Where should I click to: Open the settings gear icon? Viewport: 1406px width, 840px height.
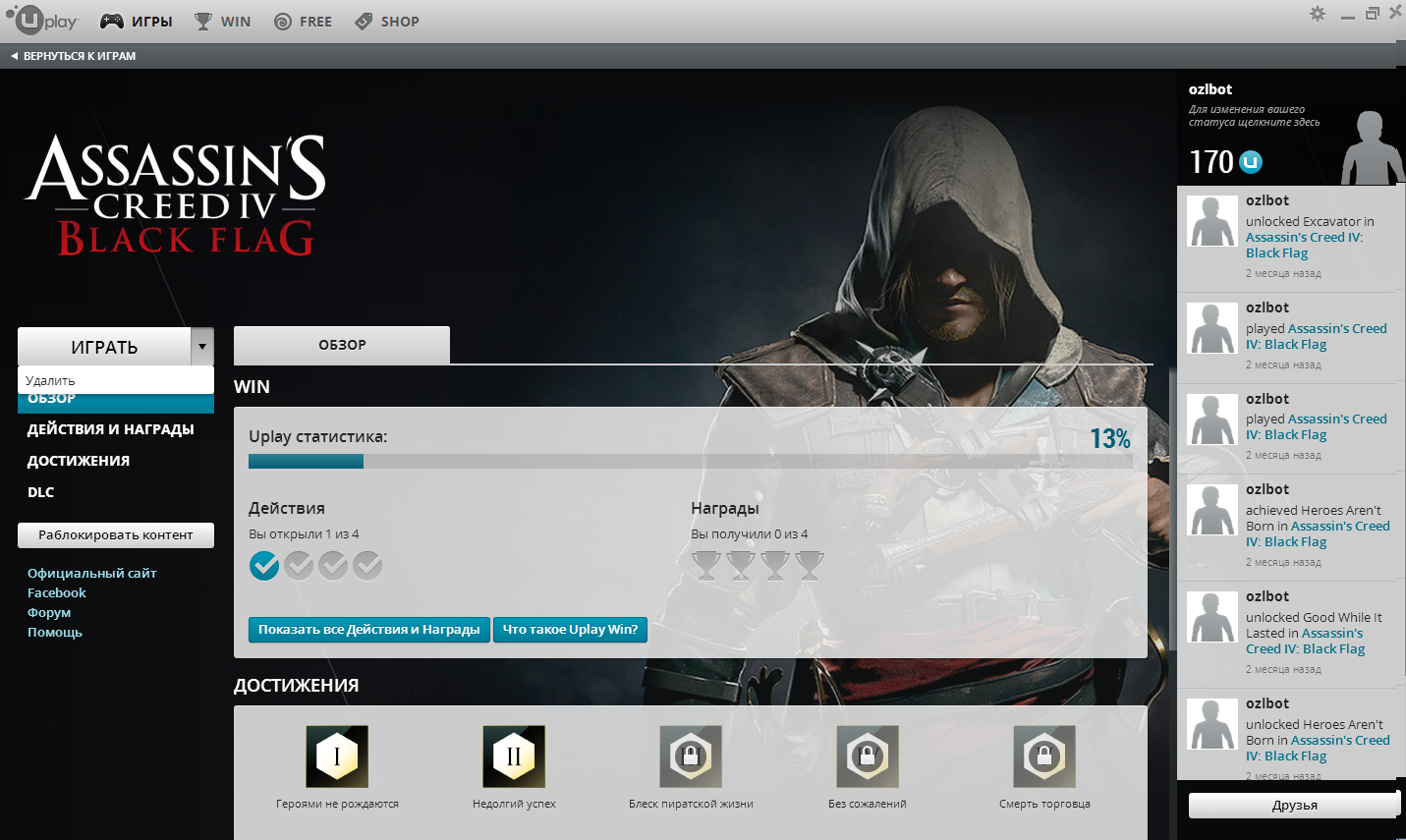pyautogui.click(x=1318, y=14)
